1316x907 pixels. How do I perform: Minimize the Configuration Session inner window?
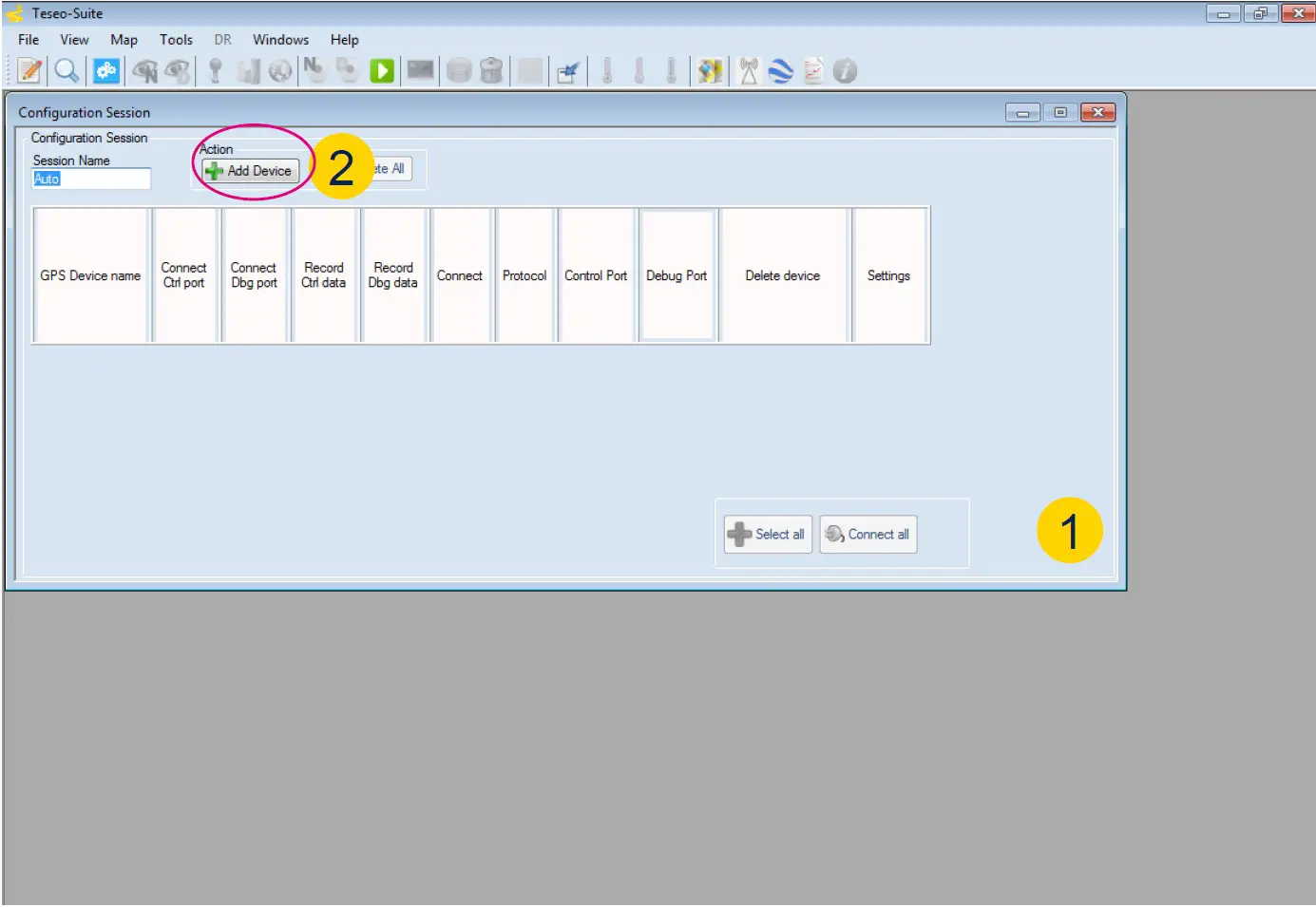[x=1022, y=112]
